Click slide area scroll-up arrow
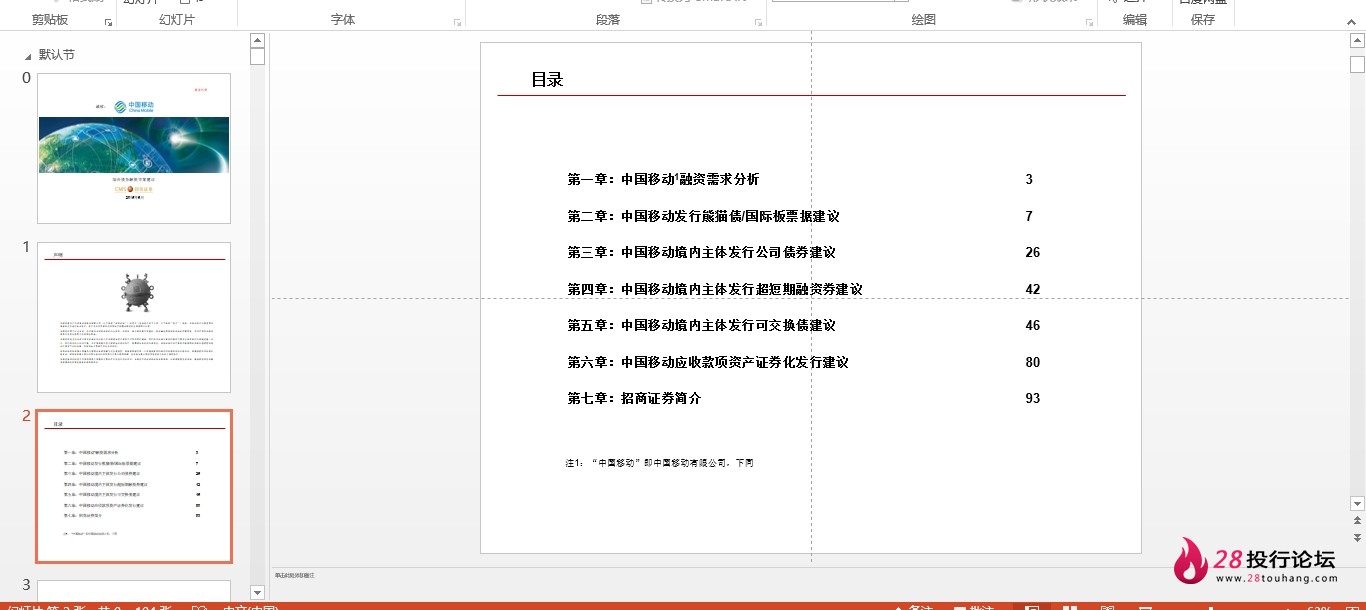Viewport: 1366px width, 610px height. click(x=1357, y=40)
